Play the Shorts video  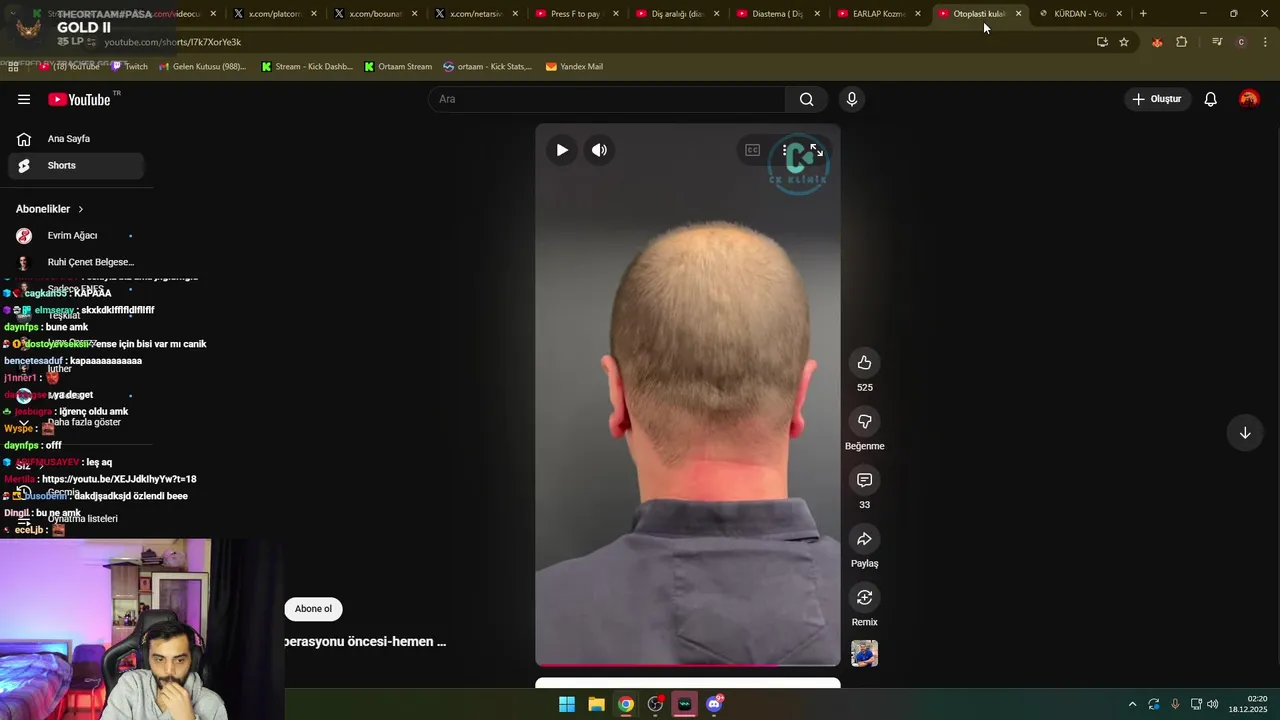[x=562, y=150]
